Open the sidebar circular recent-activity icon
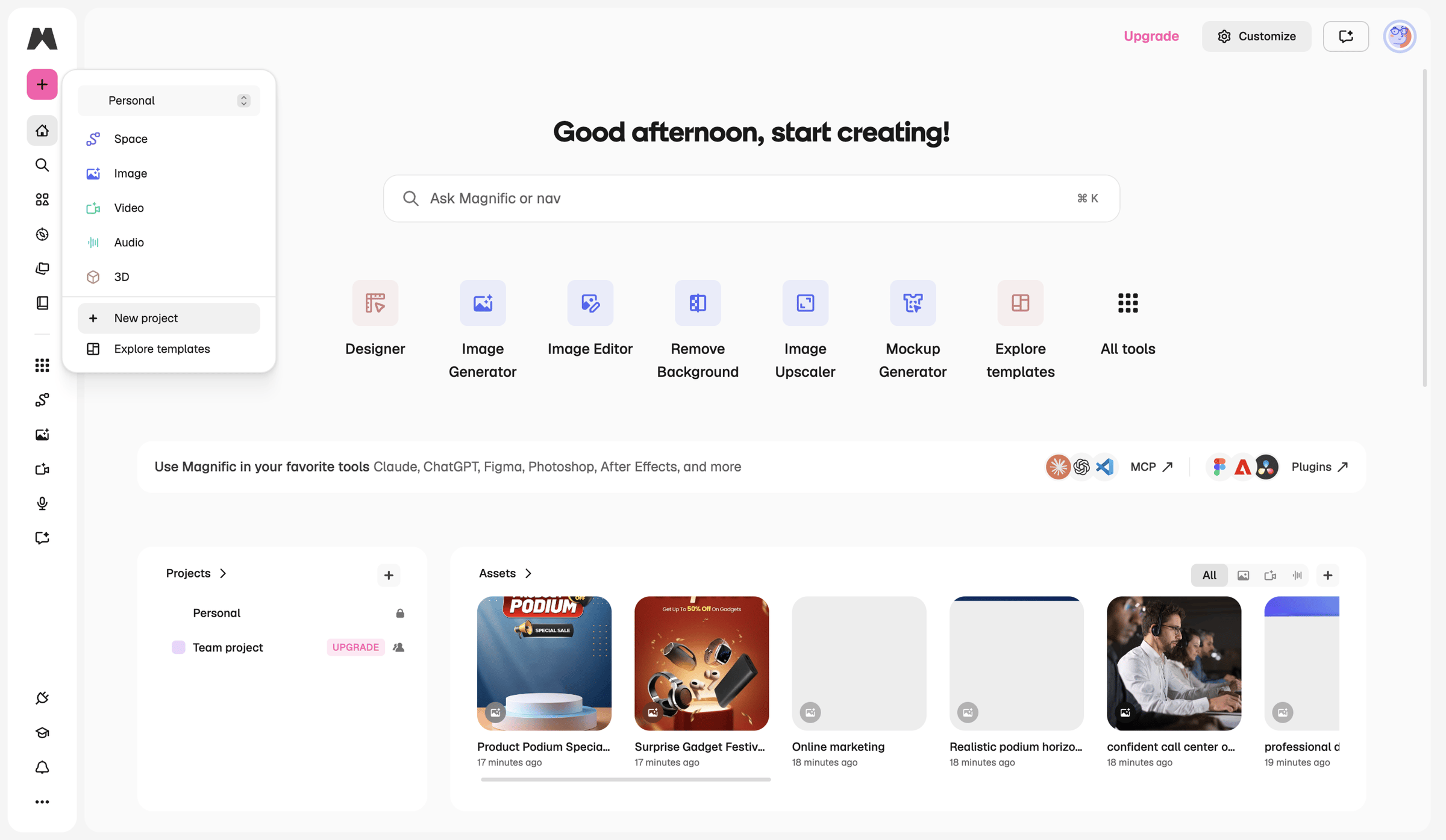1446x840 pixels. pyautogui.click(x=42, y=234)
